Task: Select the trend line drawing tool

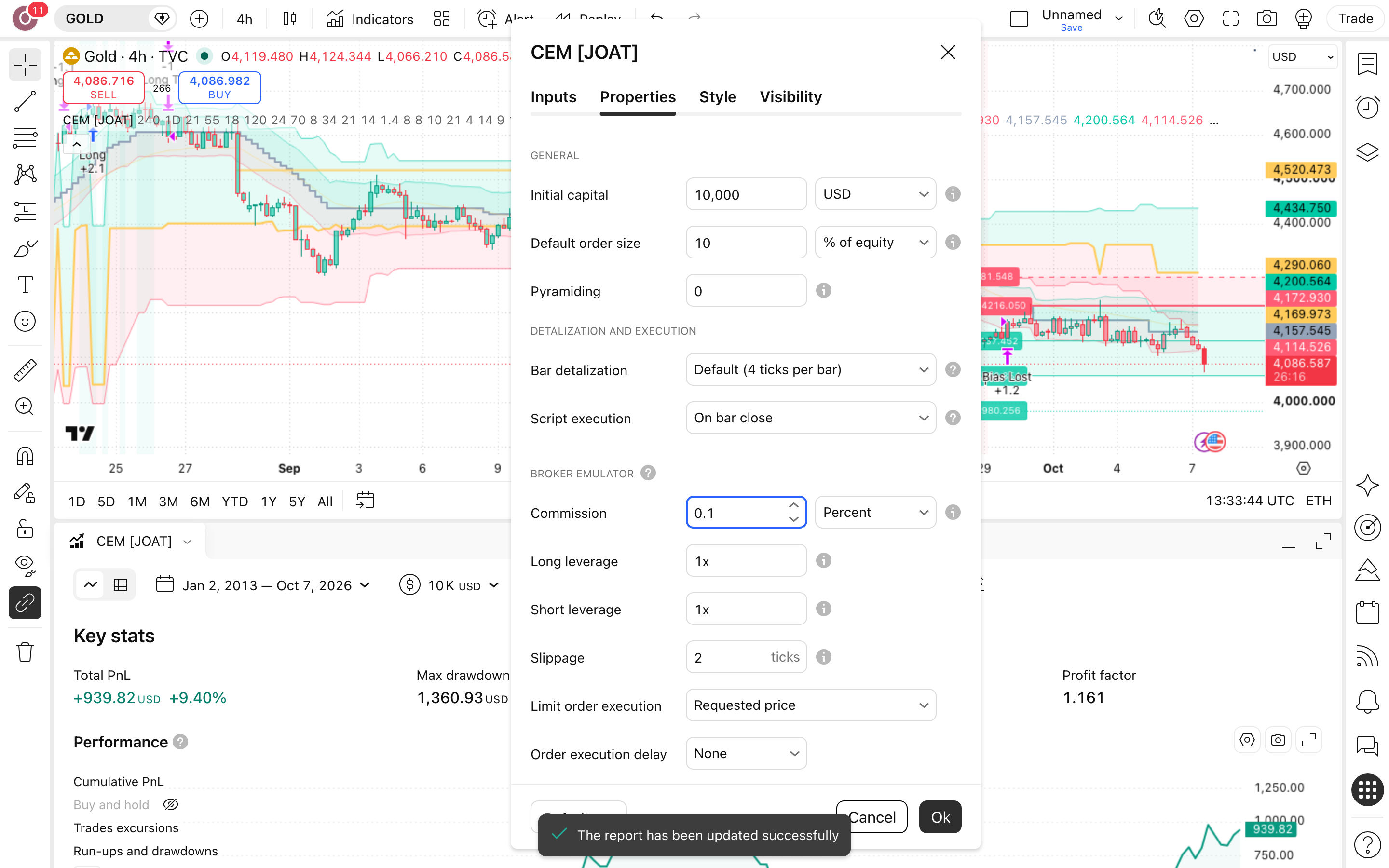Action: click(x=25, y=102)
